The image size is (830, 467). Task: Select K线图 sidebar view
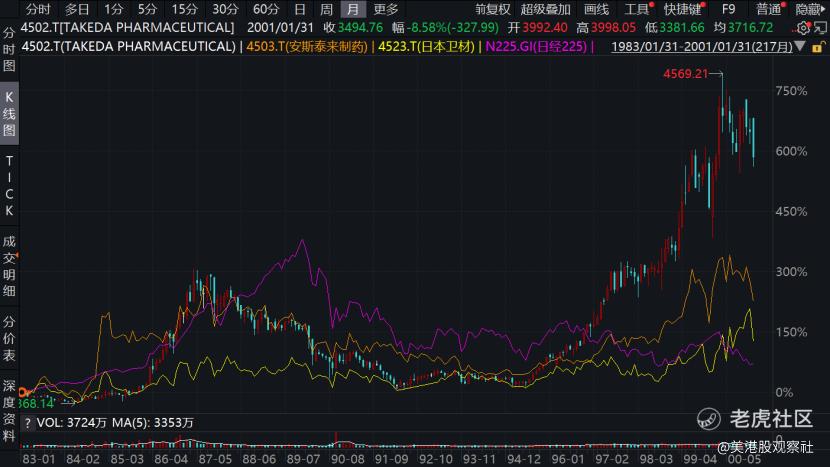pos(9,113)
